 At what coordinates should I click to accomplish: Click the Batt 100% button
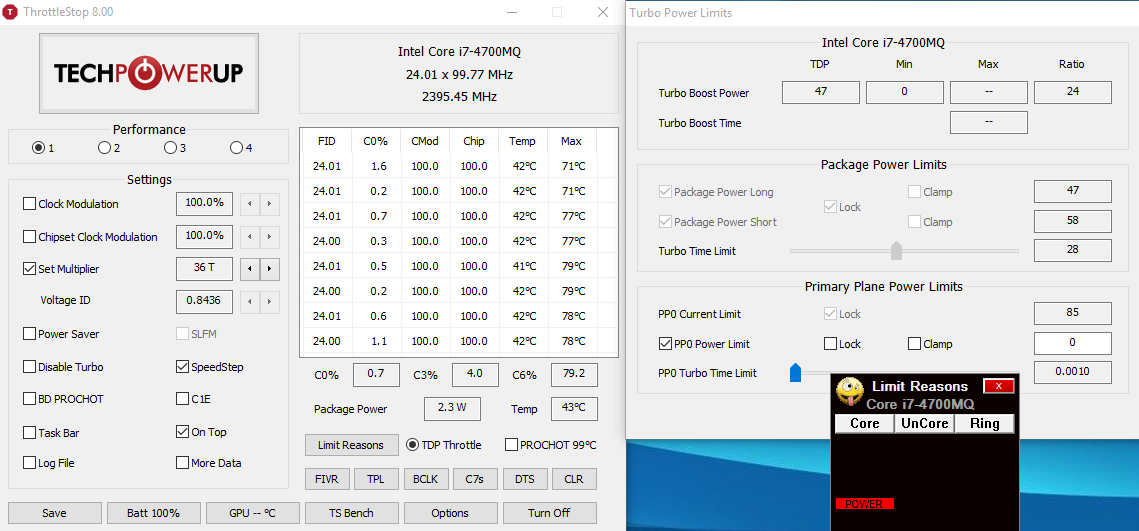153,513
